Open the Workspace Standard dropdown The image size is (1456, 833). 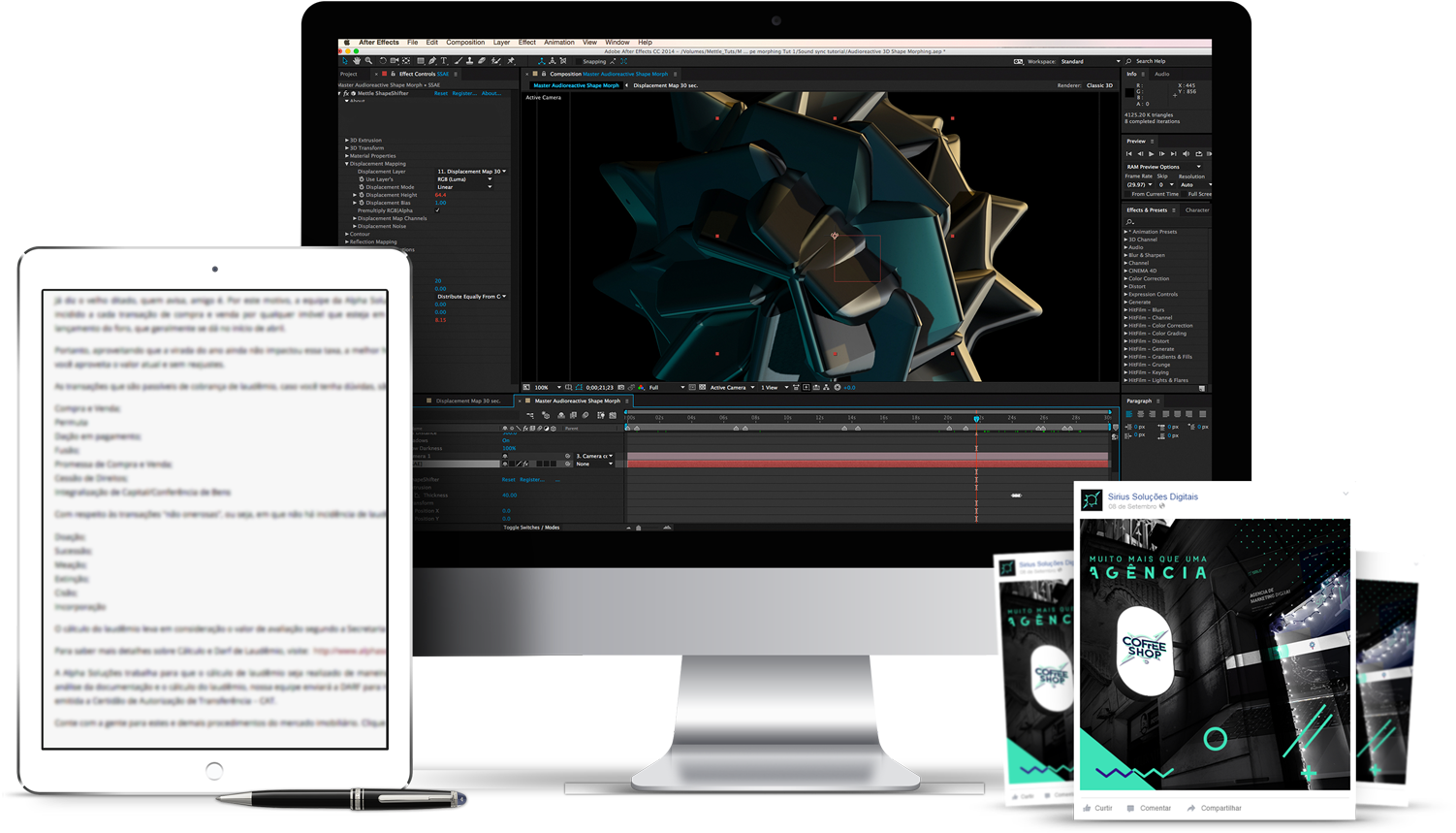tap(1089, 61)
